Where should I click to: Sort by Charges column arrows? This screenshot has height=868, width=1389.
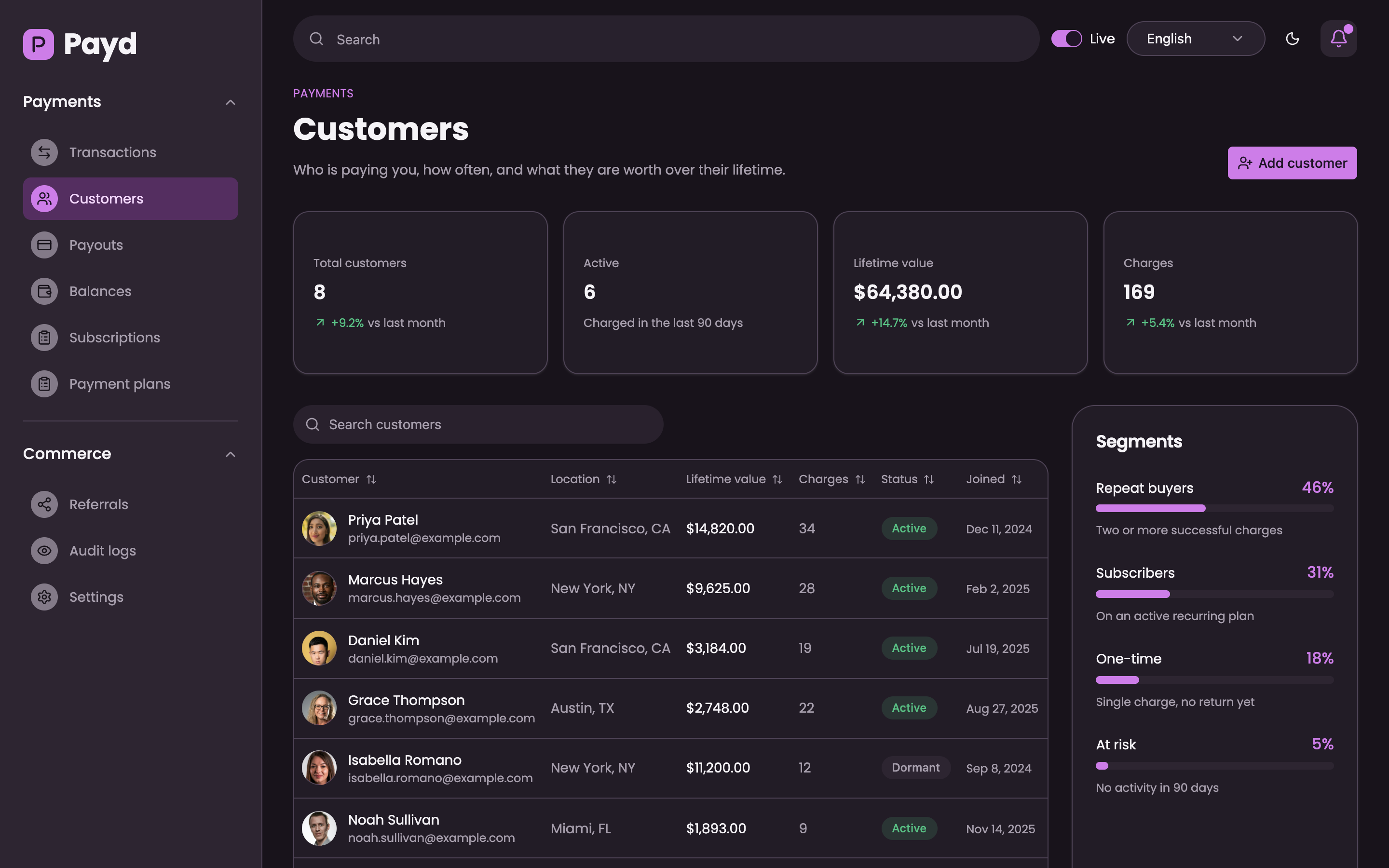[860, 479]
